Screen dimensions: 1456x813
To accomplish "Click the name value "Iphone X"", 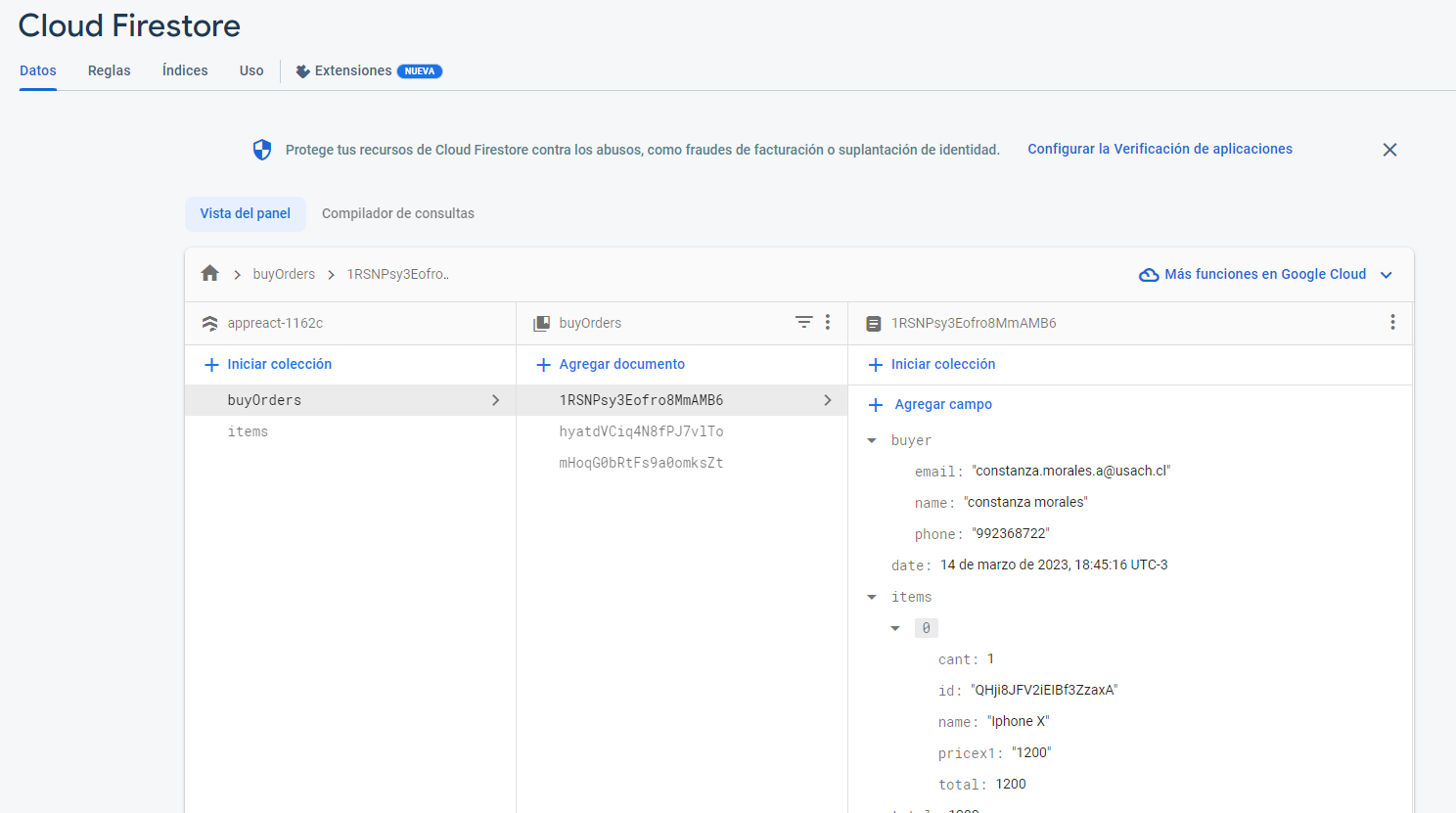I will (x=1018, y=721).
